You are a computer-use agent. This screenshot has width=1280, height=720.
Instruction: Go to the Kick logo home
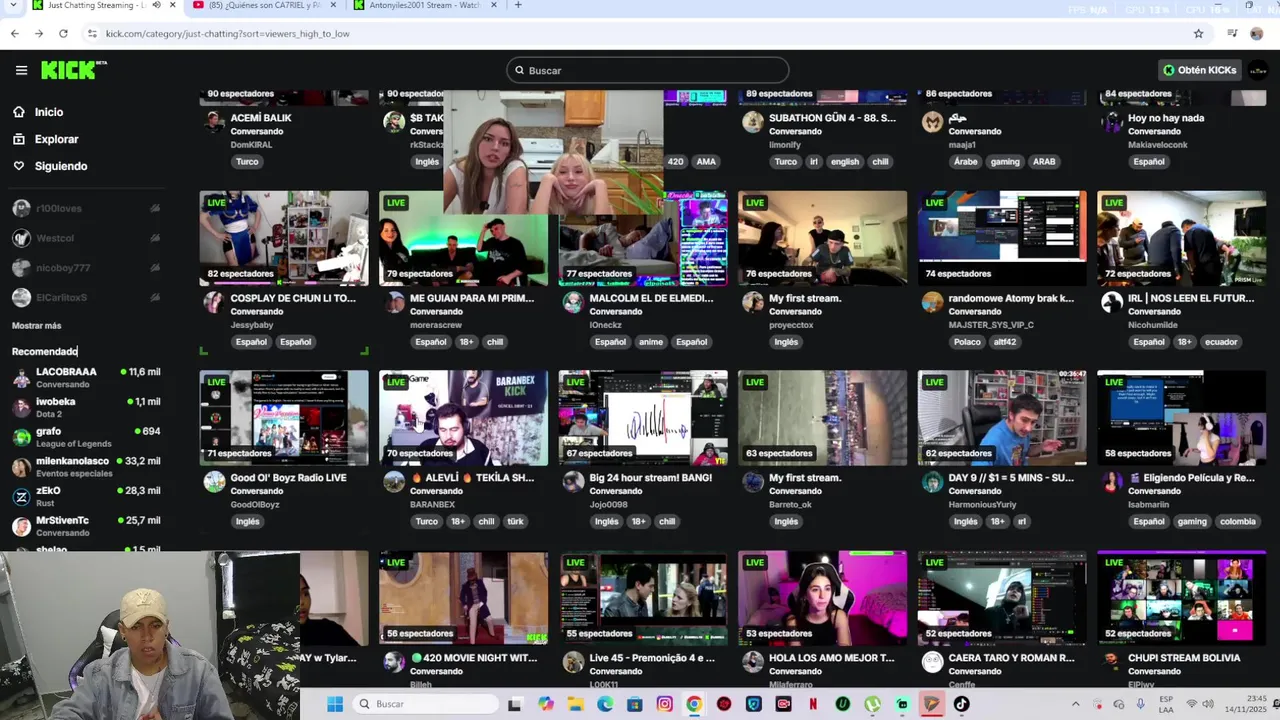pyautogui.click(x=73, y=70)
